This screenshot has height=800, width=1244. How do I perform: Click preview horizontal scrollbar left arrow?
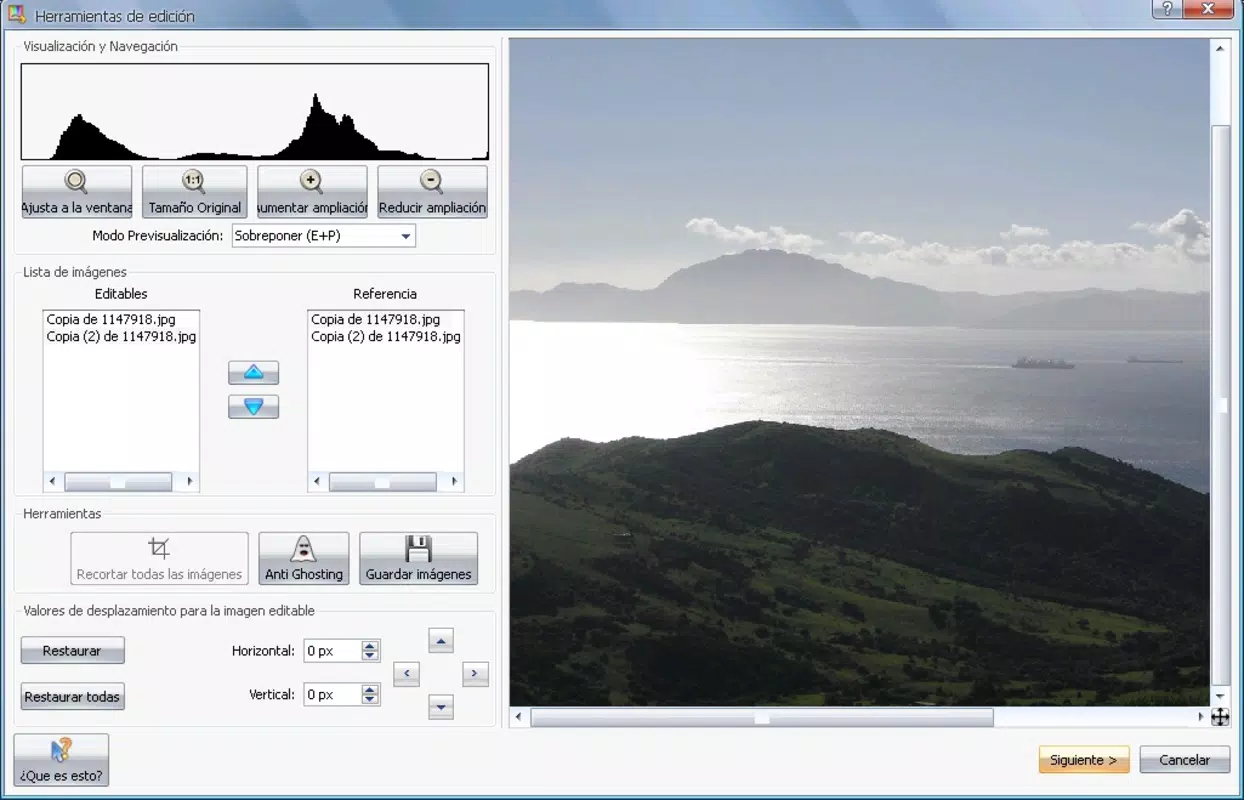(x=518, y=717)
